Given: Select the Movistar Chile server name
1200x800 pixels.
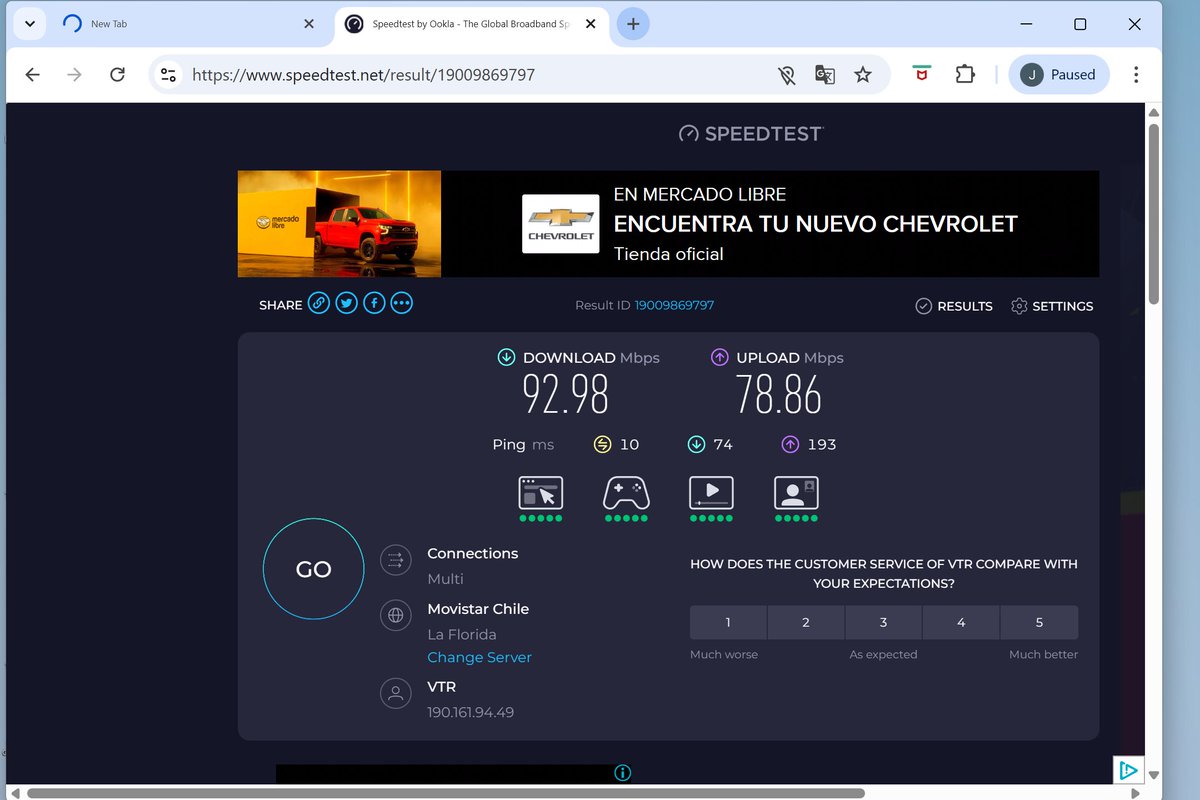Looking at the screenshot, I should [x=478, y=609].
